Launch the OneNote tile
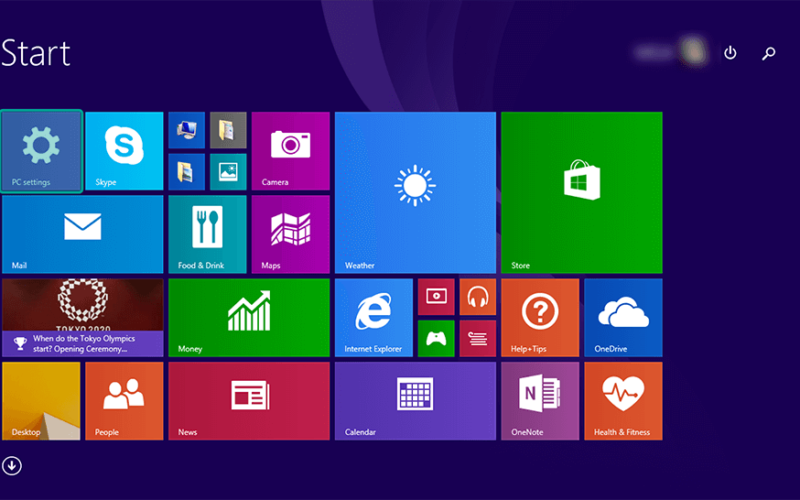The width and height of the screenshot is (800, 500). 540,401
